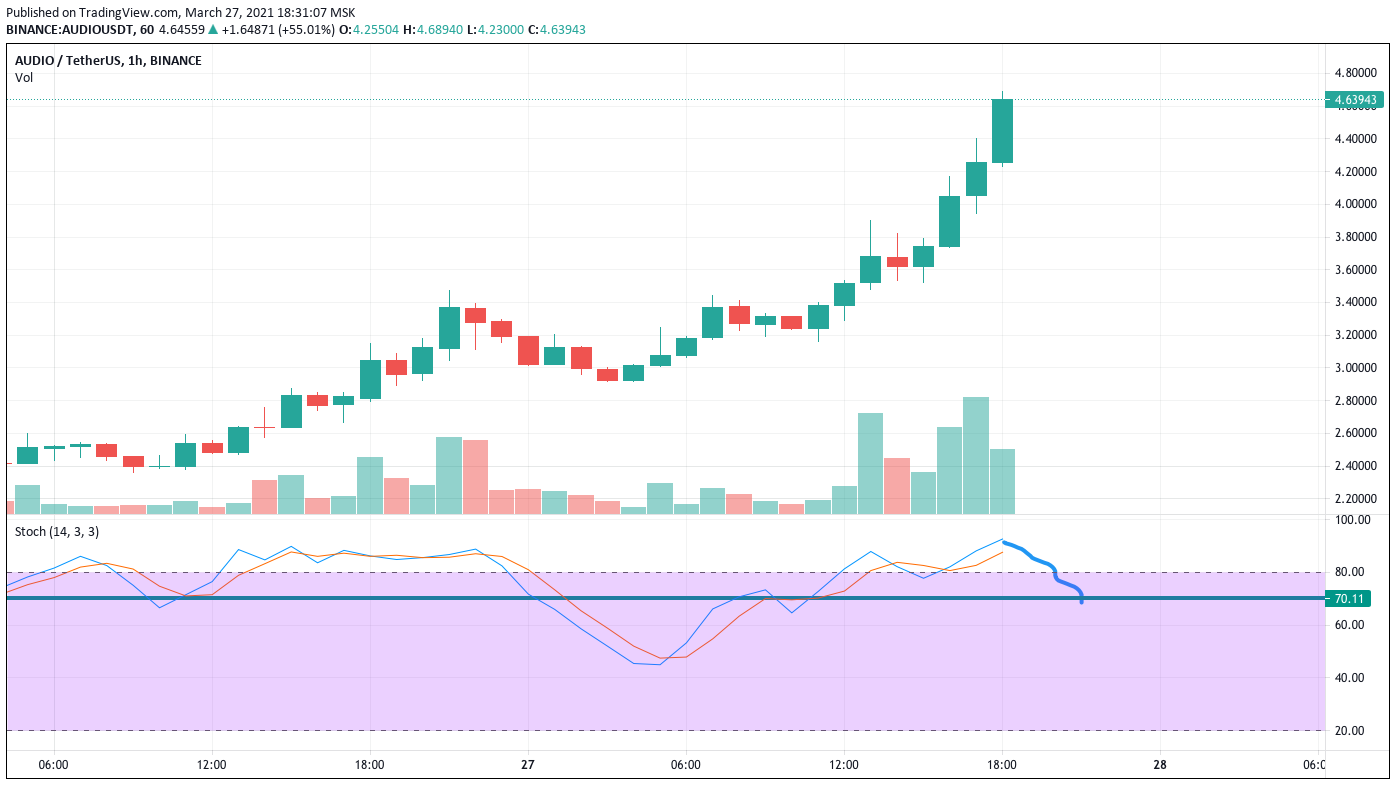Viewport: 1396px width, 785px height.
Task: Click the 3.20000 price axis label
Action: click(1355, 335)
